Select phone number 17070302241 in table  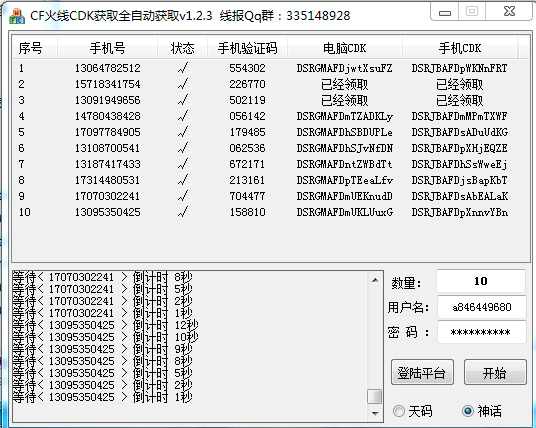108,196
